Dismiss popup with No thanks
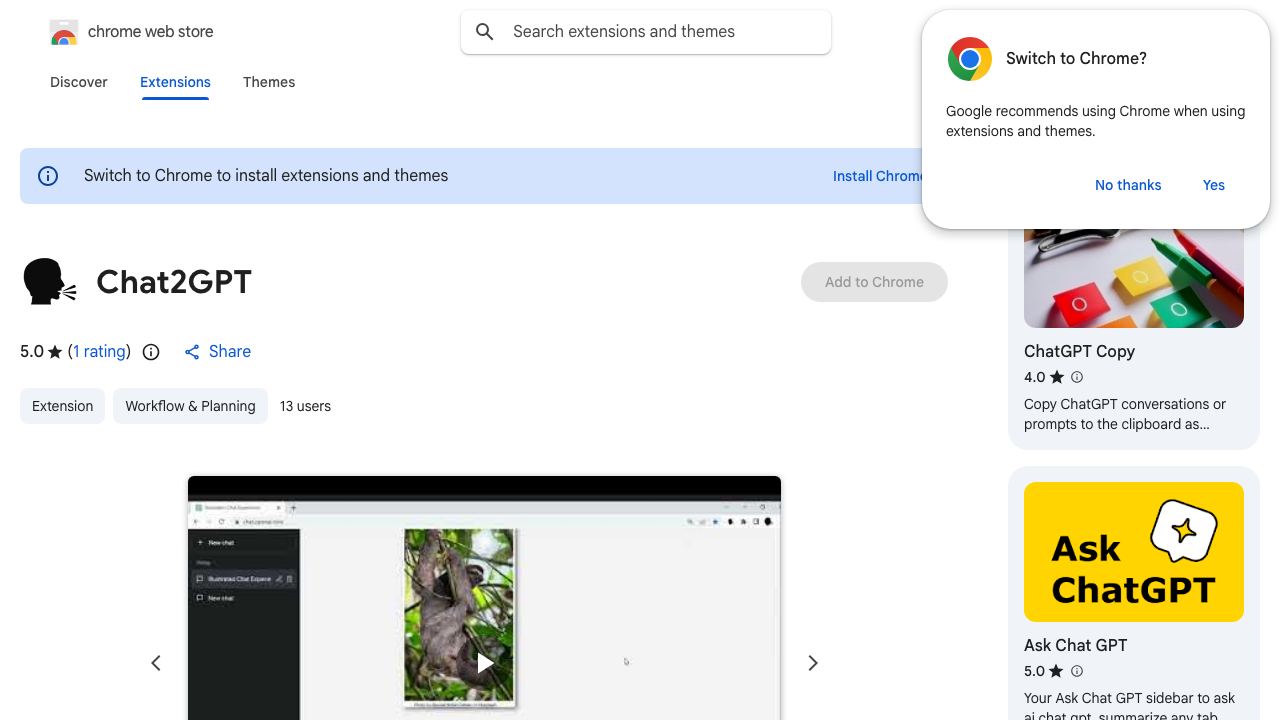 tap(1128, 185)
